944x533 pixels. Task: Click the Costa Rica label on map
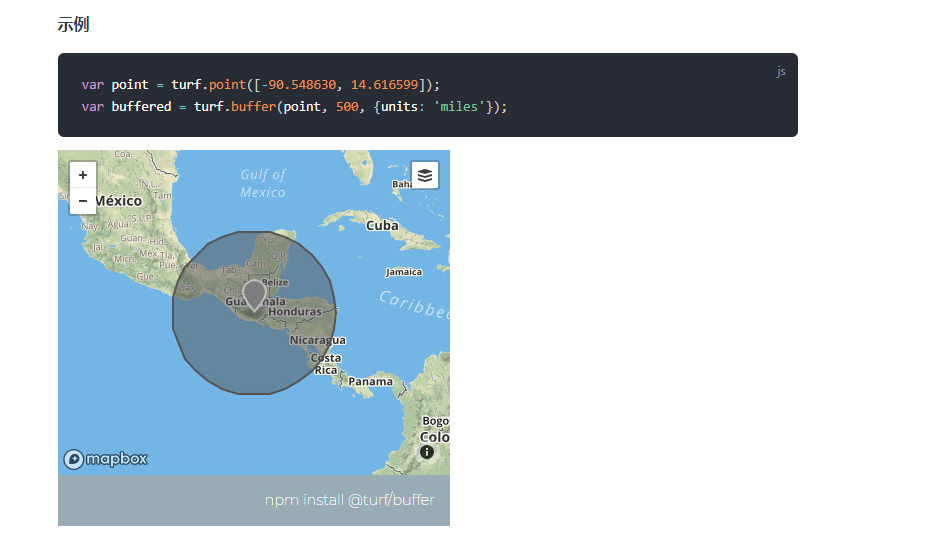[x=326, y=364]
